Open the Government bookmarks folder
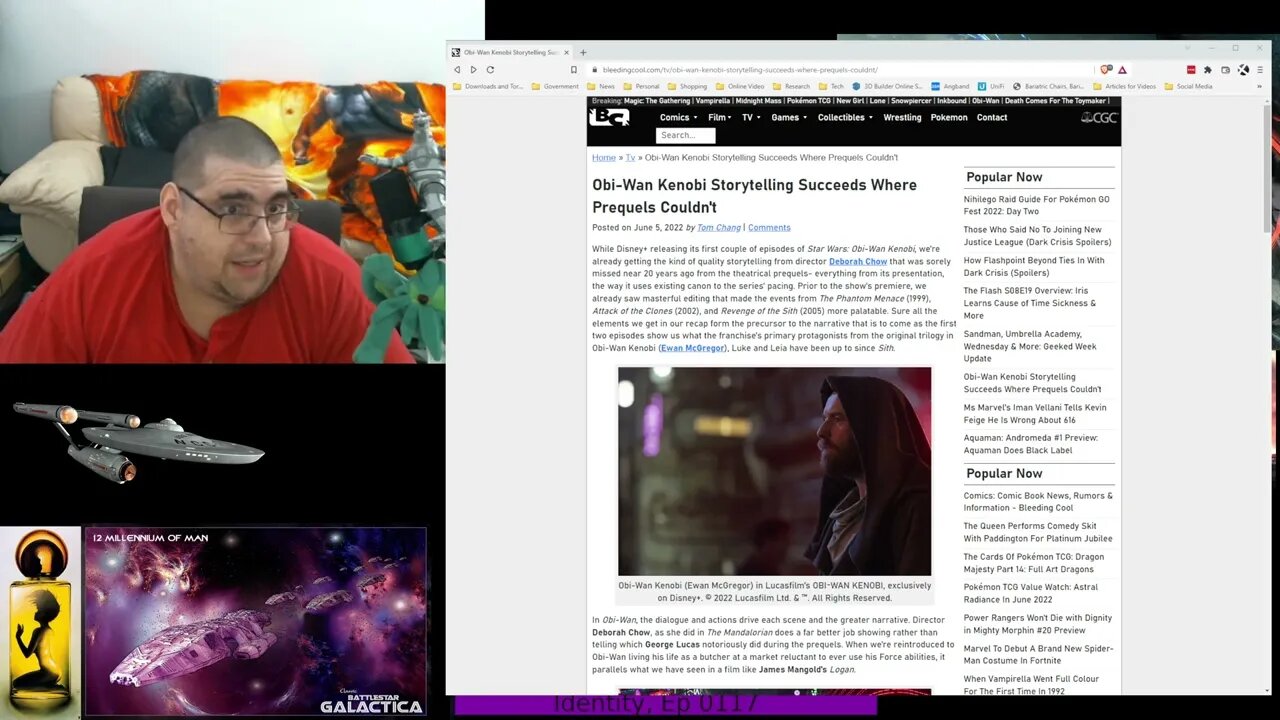 coord(555,86)
